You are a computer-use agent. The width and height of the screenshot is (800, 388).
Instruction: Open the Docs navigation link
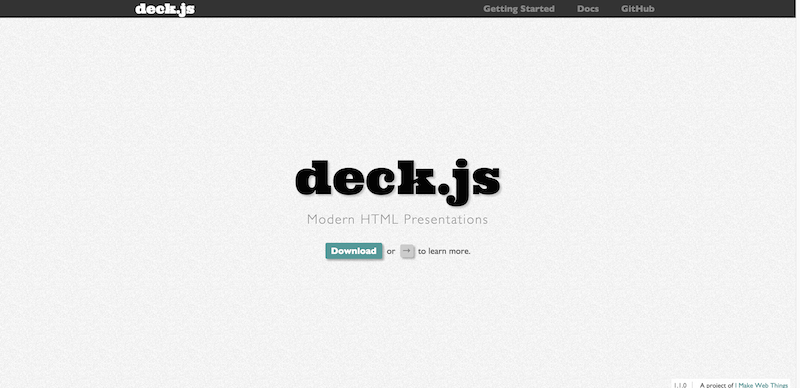click(588, 9)
